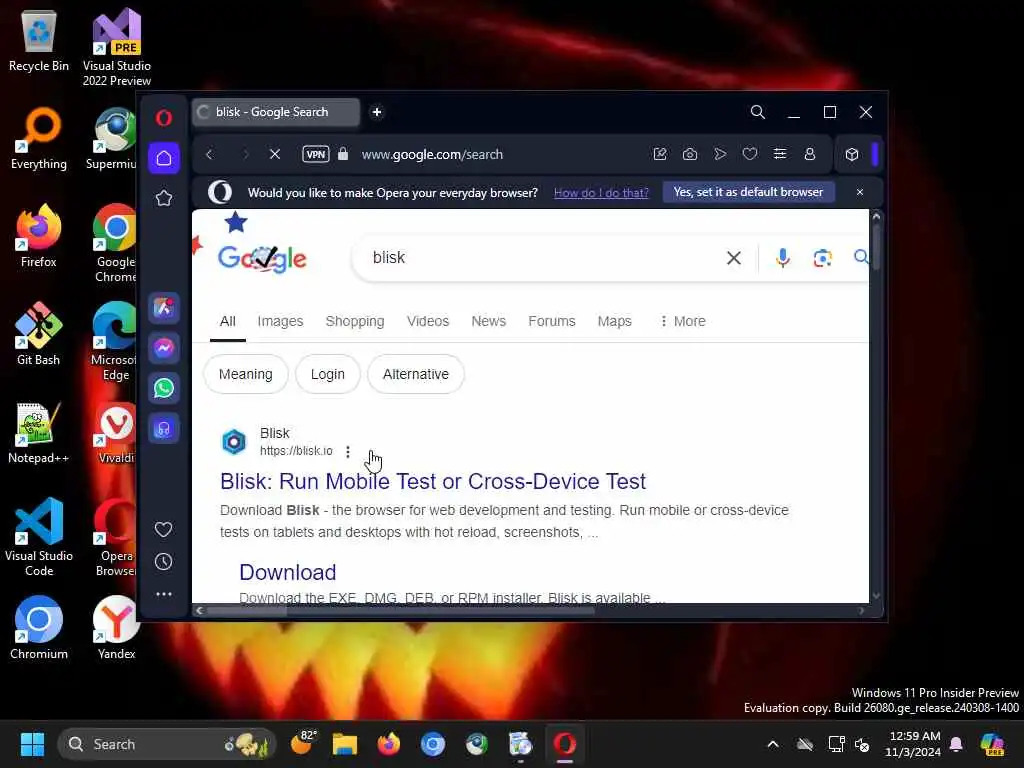Clear the Google search query
Screen dimensions: 1024x768
733,258
